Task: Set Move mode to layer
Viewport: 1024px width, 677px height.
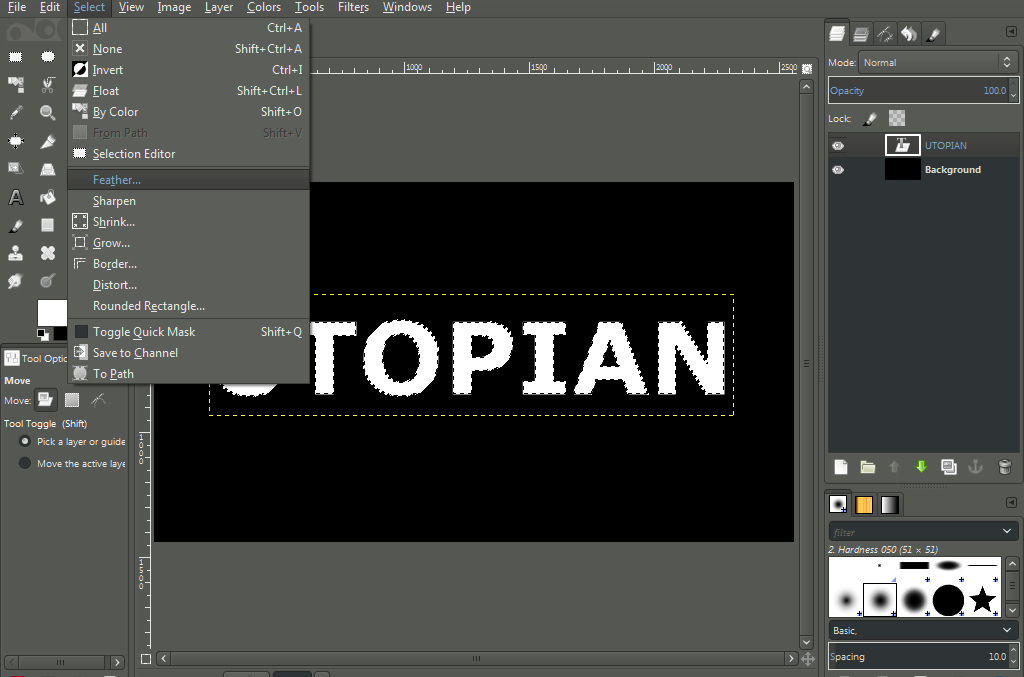Action: 45,400
